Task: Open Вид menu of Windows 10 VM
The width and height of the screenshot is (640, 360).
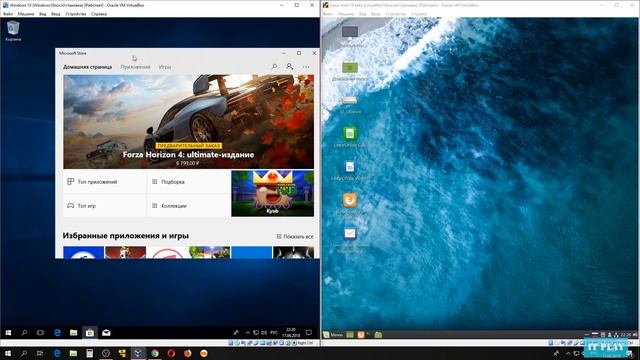Action: 42,14
